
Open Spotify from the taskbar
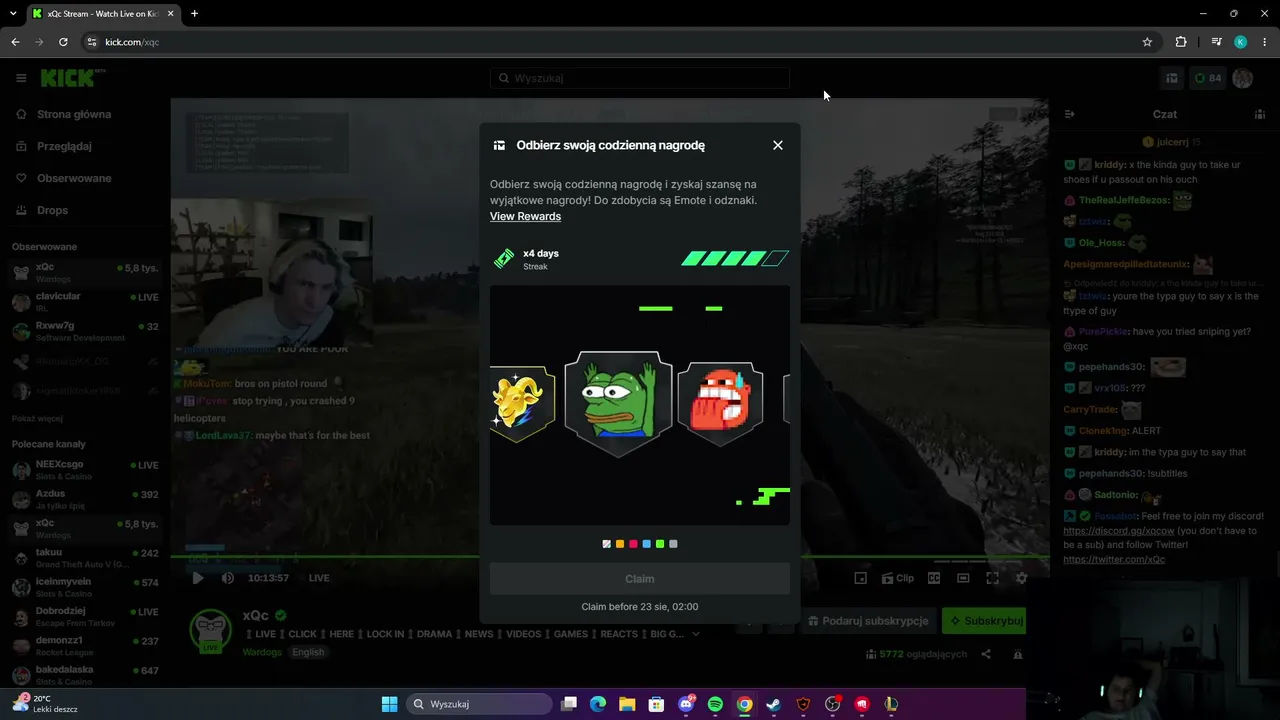coord(715,704)
